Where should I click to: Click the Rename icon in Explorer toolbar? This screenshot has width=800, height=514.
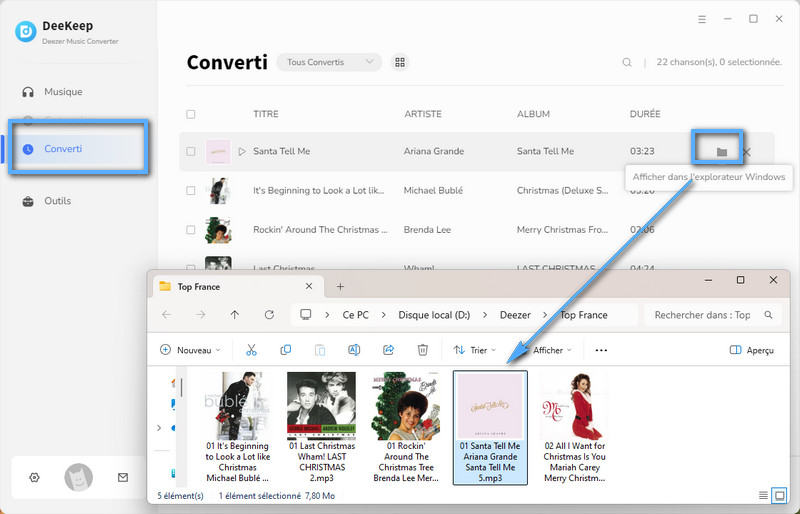(x=354, y=350)
